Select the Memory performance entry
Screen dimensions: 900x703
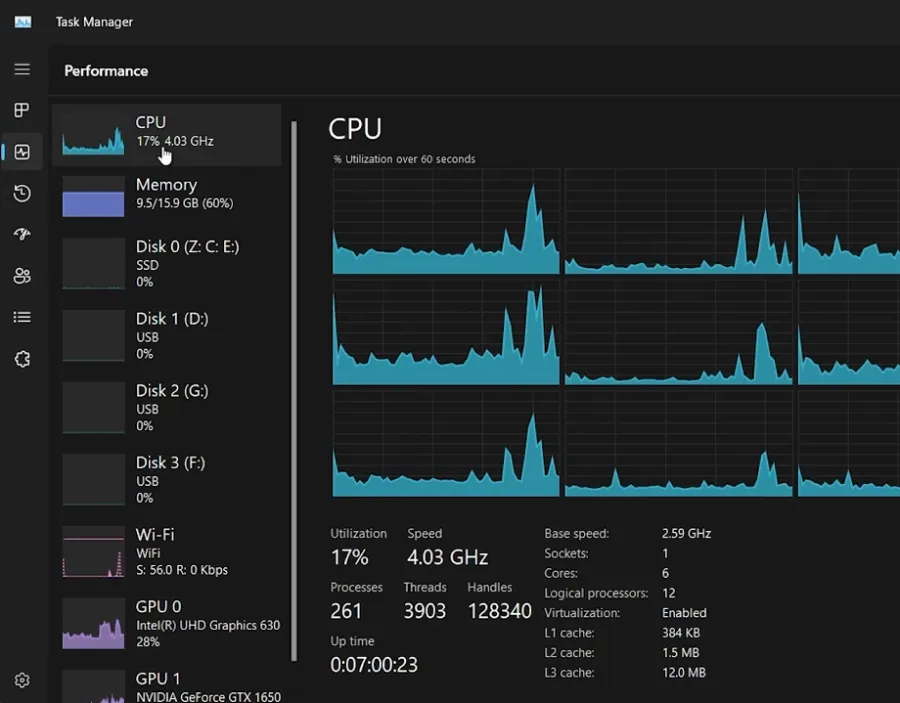[x=166, y=196]
